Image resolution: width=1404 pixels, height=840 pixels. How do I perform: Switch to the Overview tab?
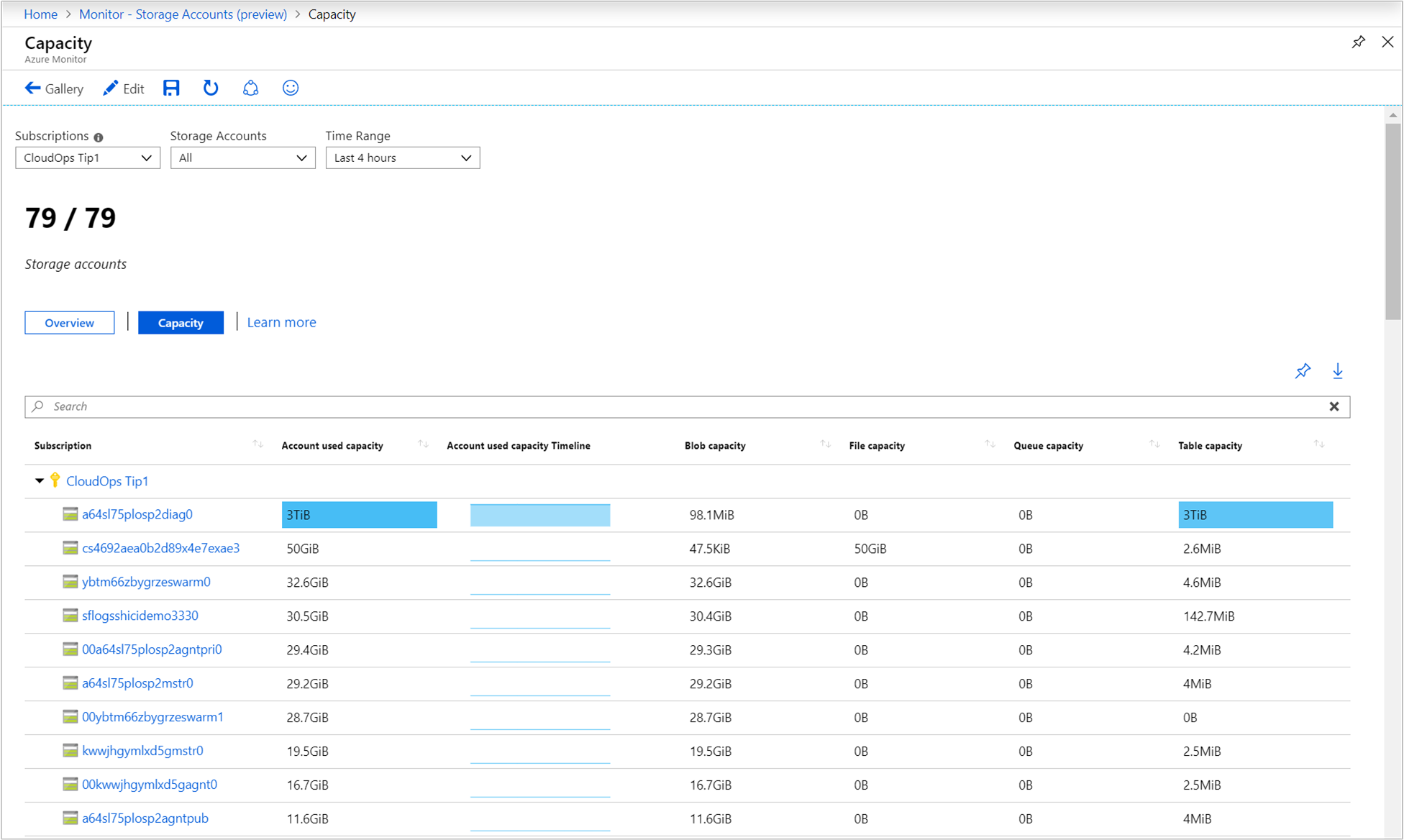(69, 322)
